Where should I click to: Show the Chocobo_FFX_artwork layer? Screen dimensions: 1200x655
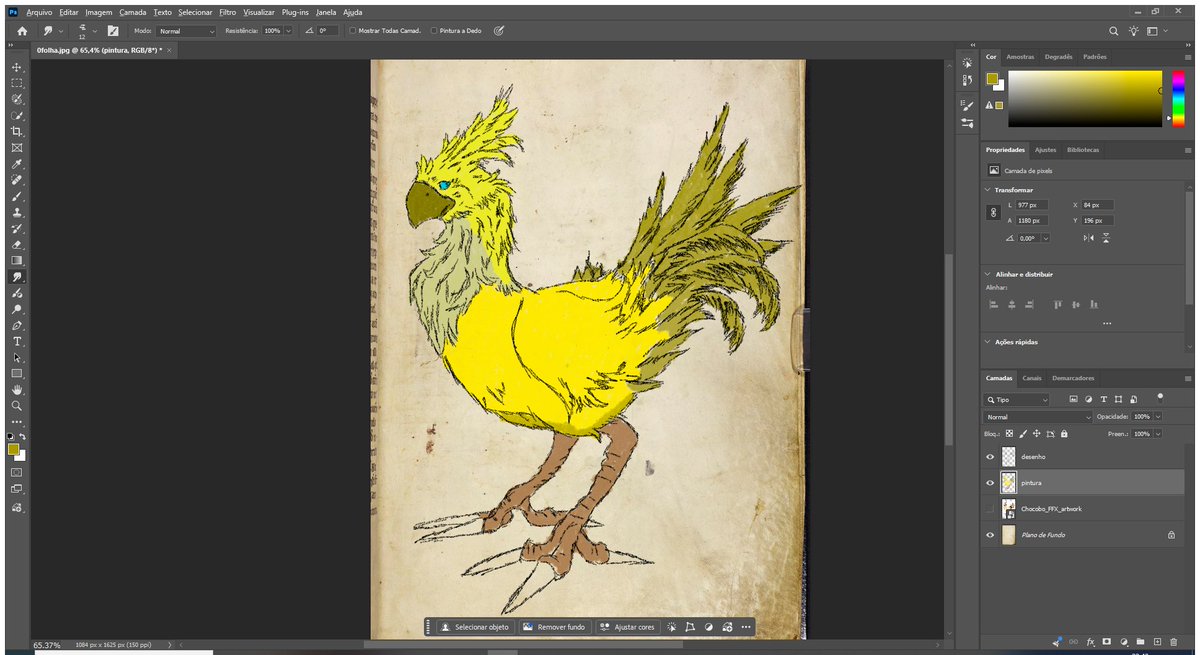tap(990, 509)
